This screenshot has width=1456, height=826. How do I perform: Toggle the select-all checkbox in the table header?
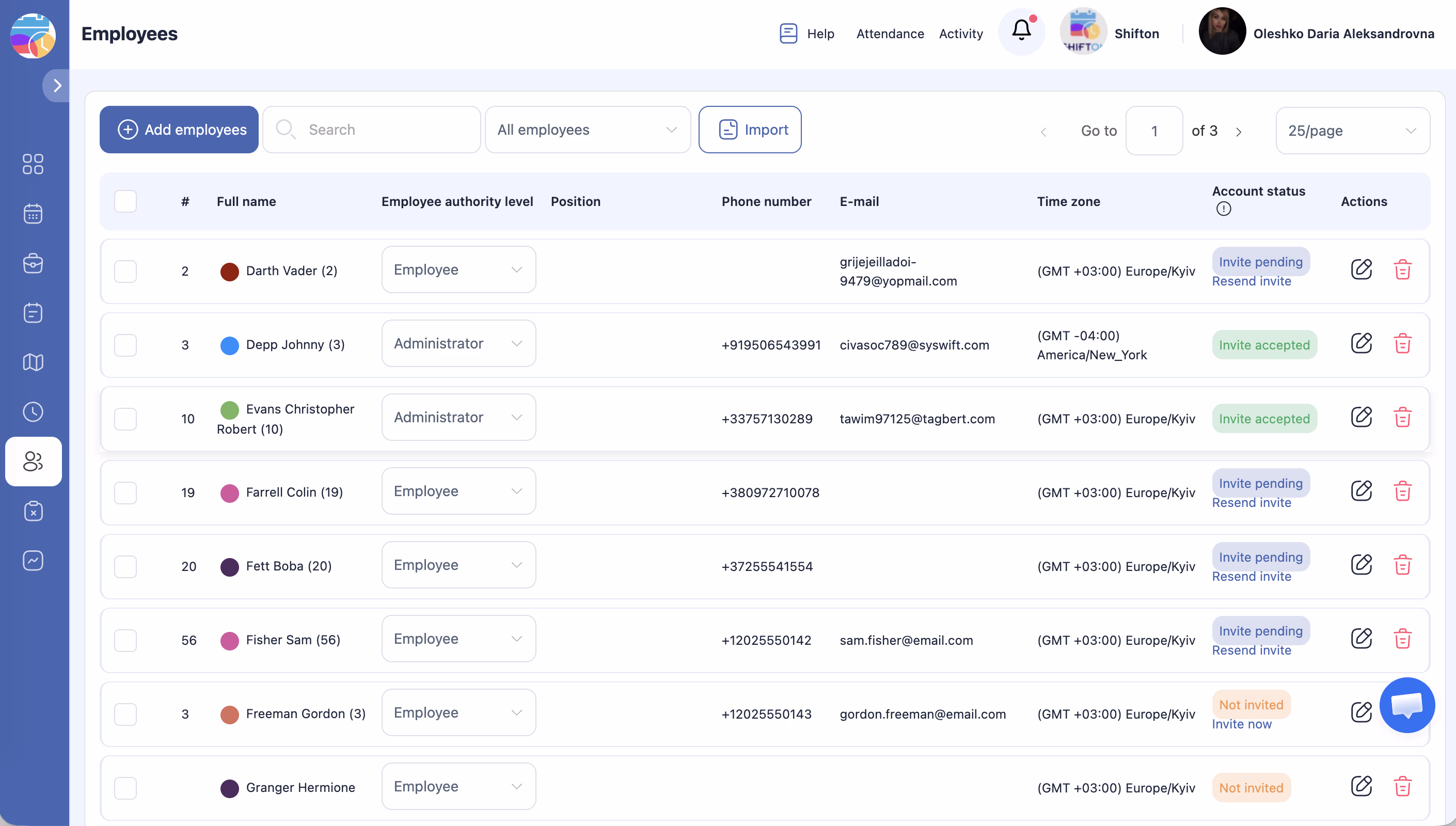125,201
